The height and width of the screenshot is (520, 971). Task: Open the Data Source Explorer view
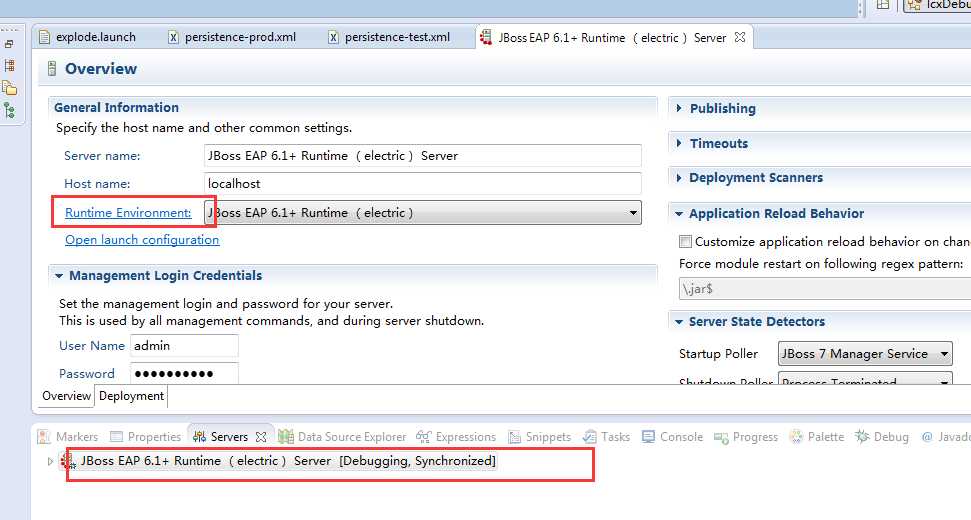click(x=342, y=437)
